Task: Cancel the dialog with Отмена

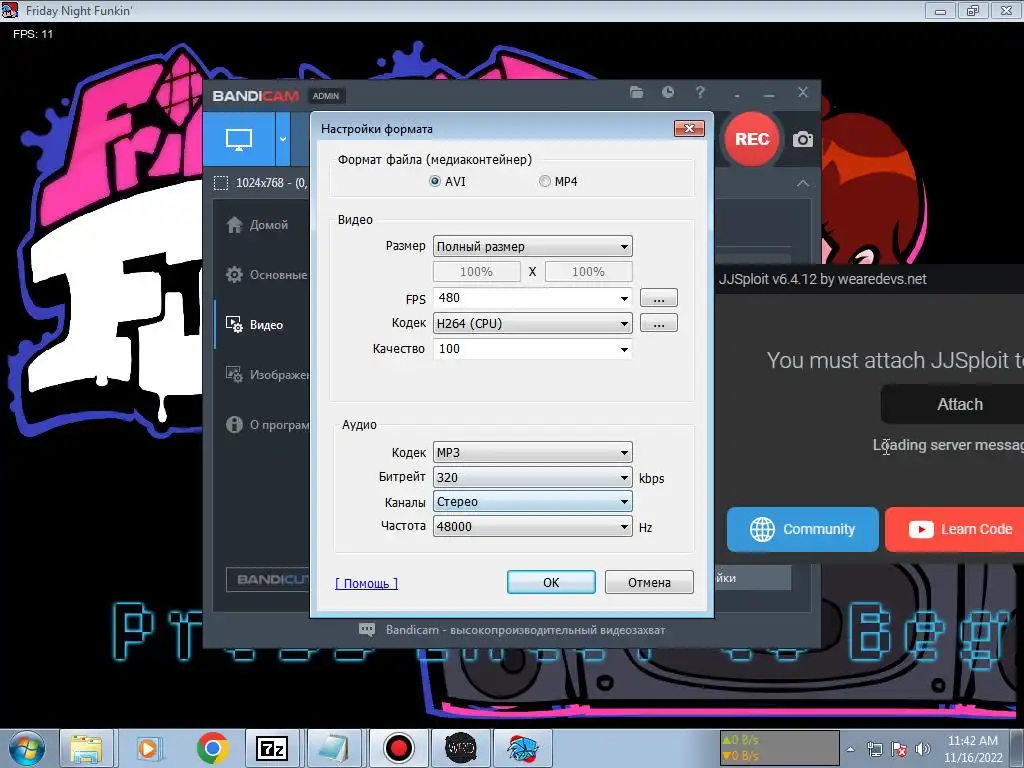Action: pos(649,582)
